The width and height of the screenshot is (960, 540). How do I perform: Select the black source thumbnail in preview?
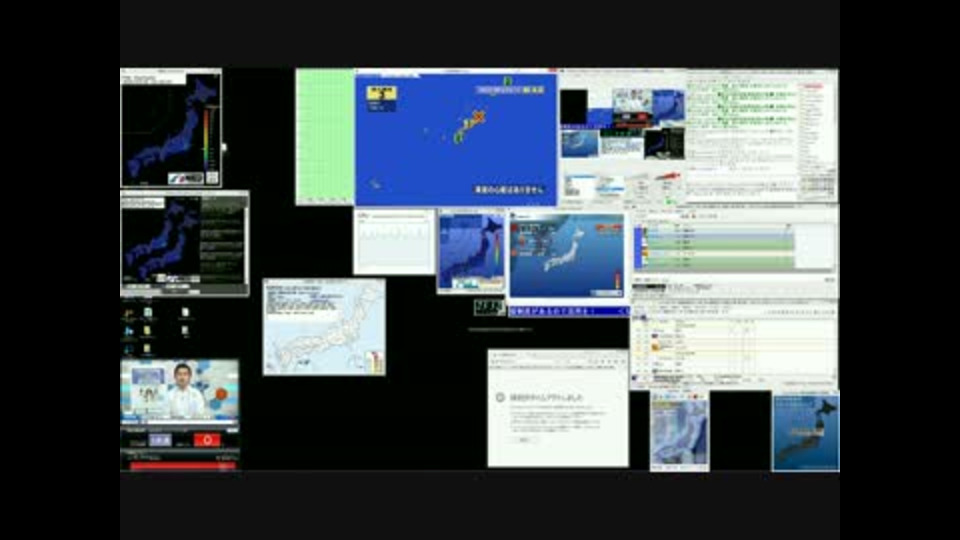pyautogui.click(x=574, y=106)
